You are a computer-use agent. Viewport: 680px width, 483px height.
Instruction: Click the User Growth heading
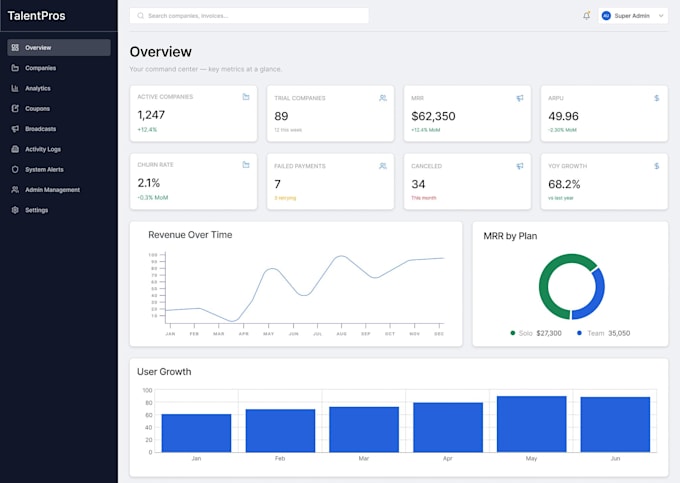click(x=164, y=372)
